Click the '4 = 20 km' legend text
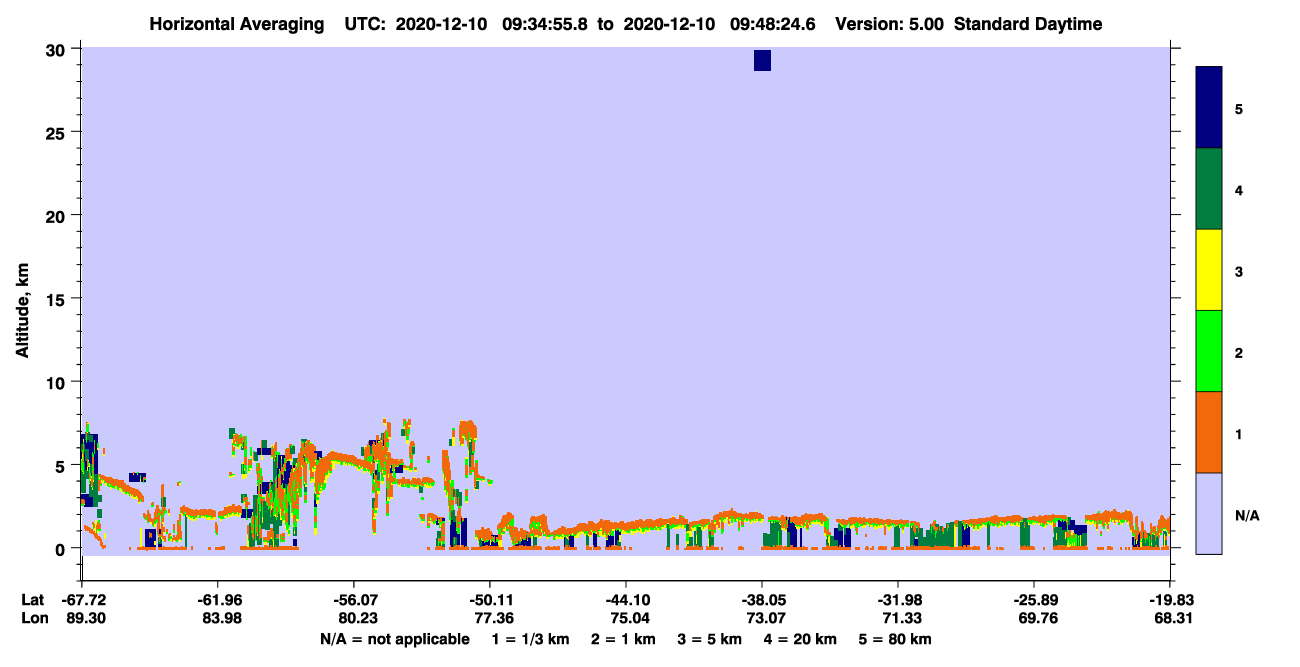Image resolution: width=1300 pixels, height=667 pixels. (x=800, y=639)
